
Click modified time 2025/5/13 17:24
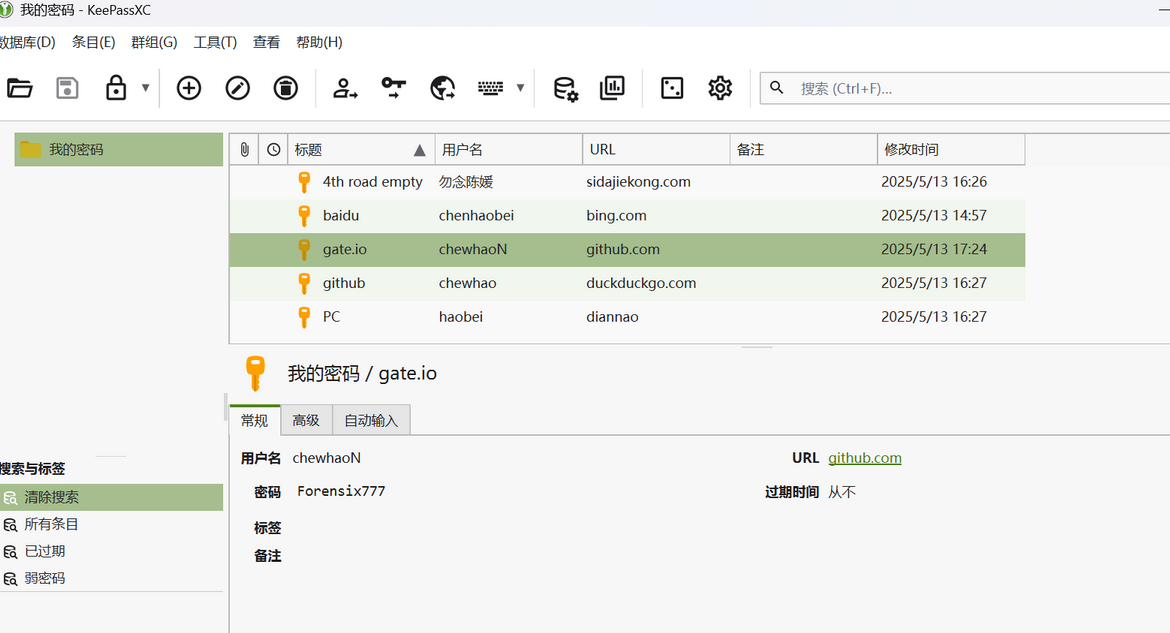(x=933, y=249)
